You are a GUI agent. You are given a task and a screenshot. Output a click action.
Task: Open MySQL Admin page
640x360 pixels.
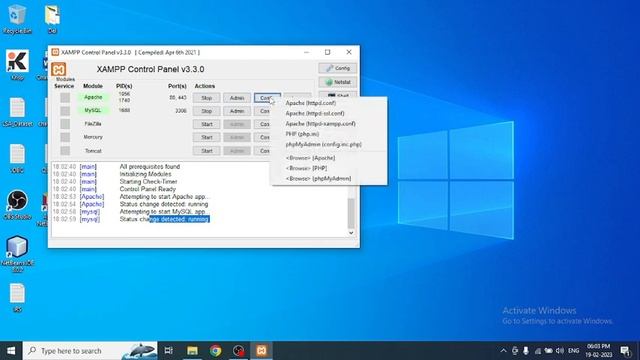tap(237, 111)
